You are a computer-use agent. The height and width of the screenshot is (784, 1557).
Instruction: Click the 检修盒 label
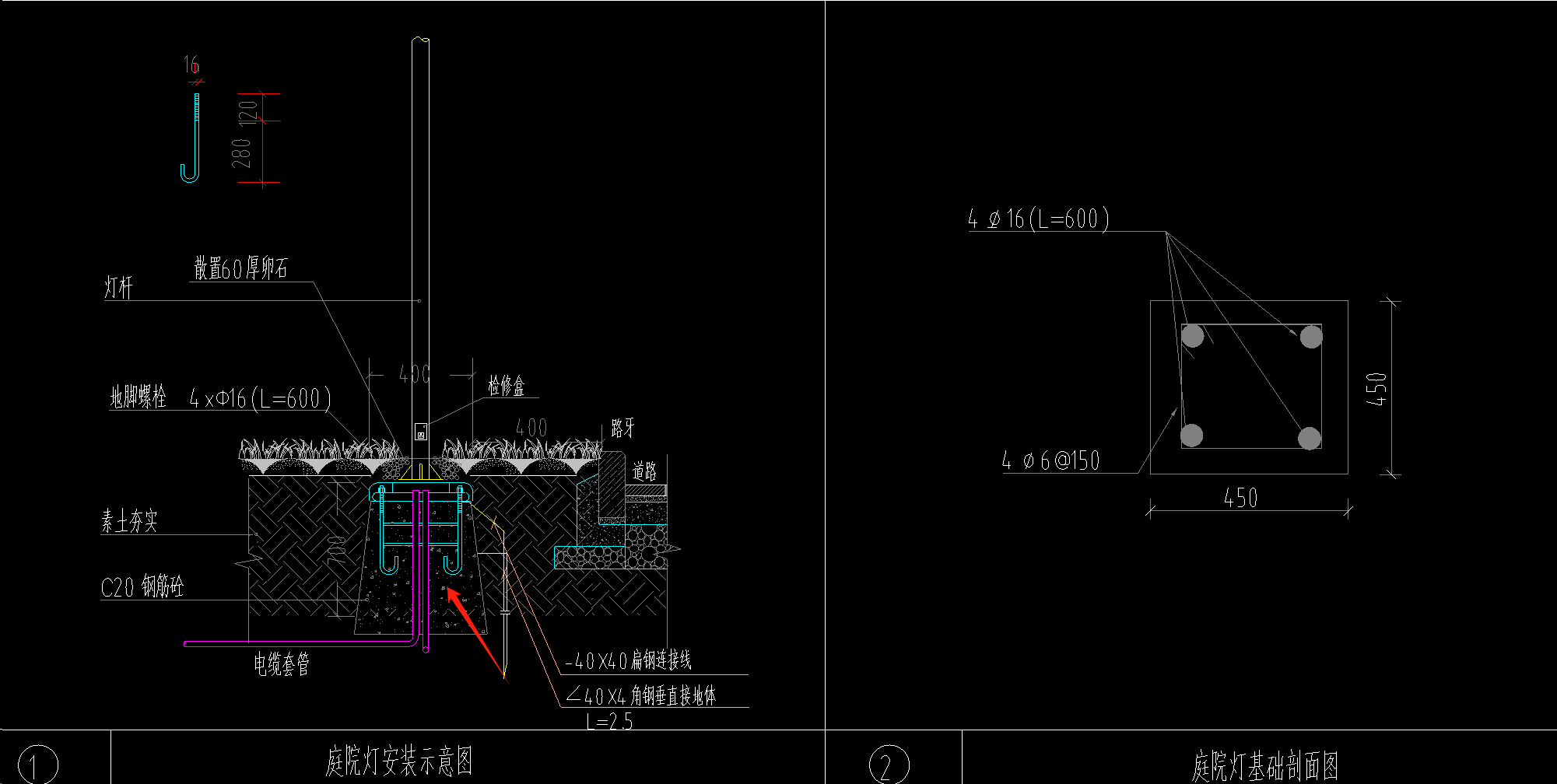(507, 386)
